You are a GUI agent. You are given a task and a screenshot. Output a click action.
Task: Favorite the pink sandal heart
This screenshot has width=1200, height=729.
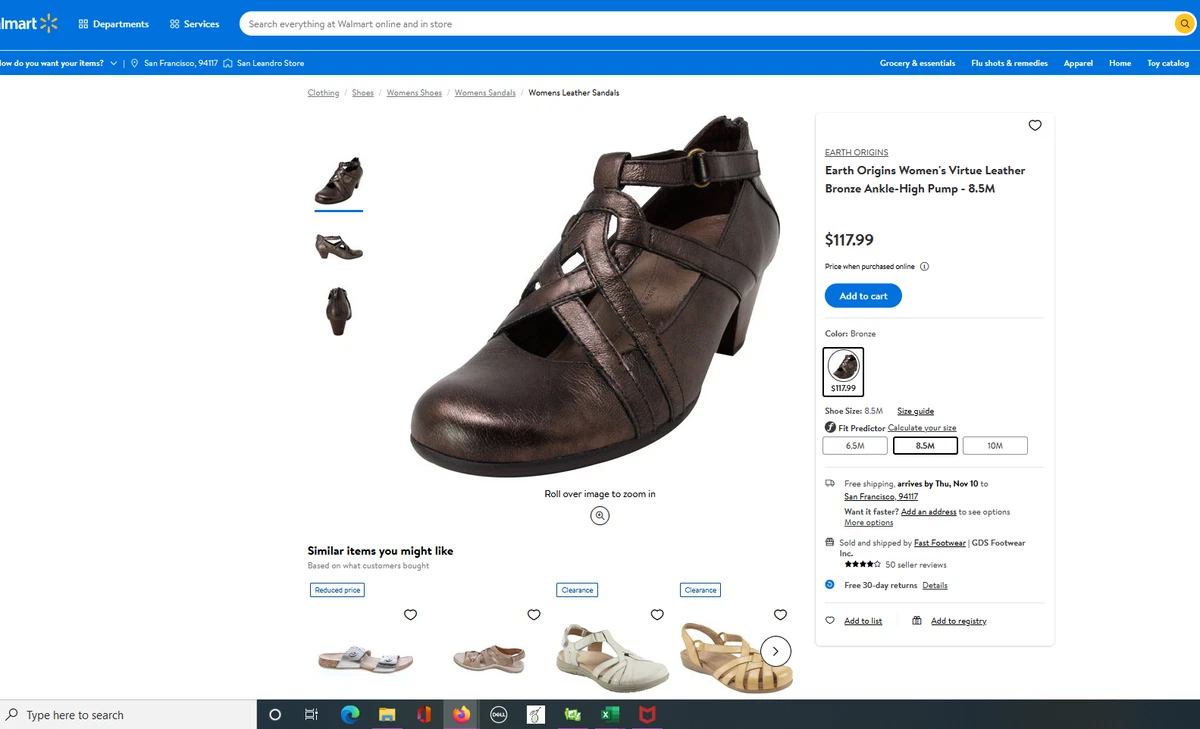pyautogui.click(x=534, y=615)
